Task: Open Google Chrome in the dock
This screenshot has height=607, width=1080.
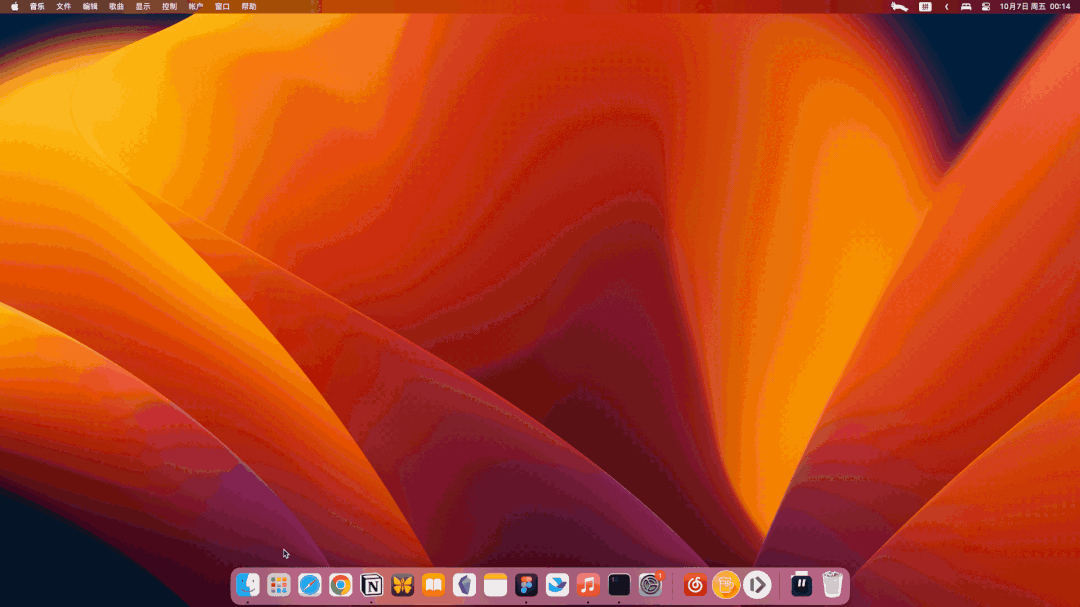Action: coord(341,585)
